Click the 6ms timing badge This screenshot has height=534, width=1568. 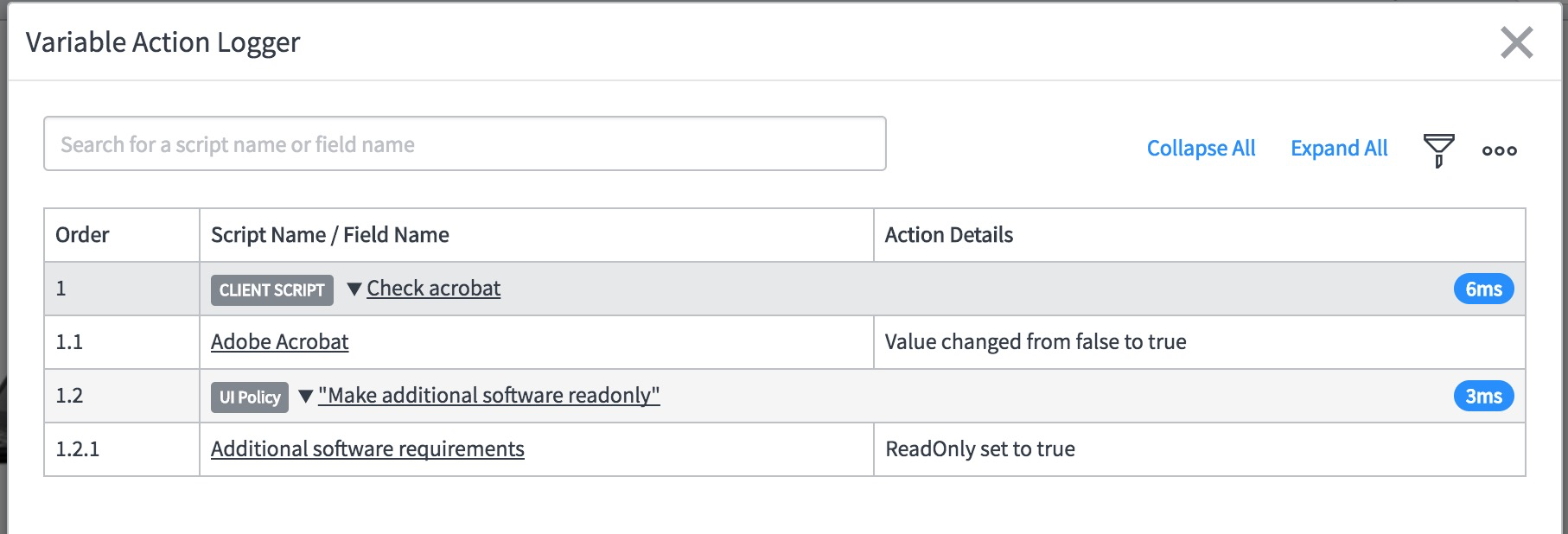coord(1483,289)
